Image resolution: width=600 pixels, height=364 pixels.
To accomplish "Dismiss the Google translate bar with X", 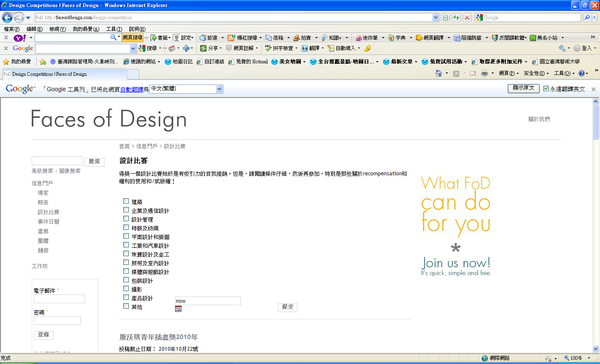I will pos(593,89).
